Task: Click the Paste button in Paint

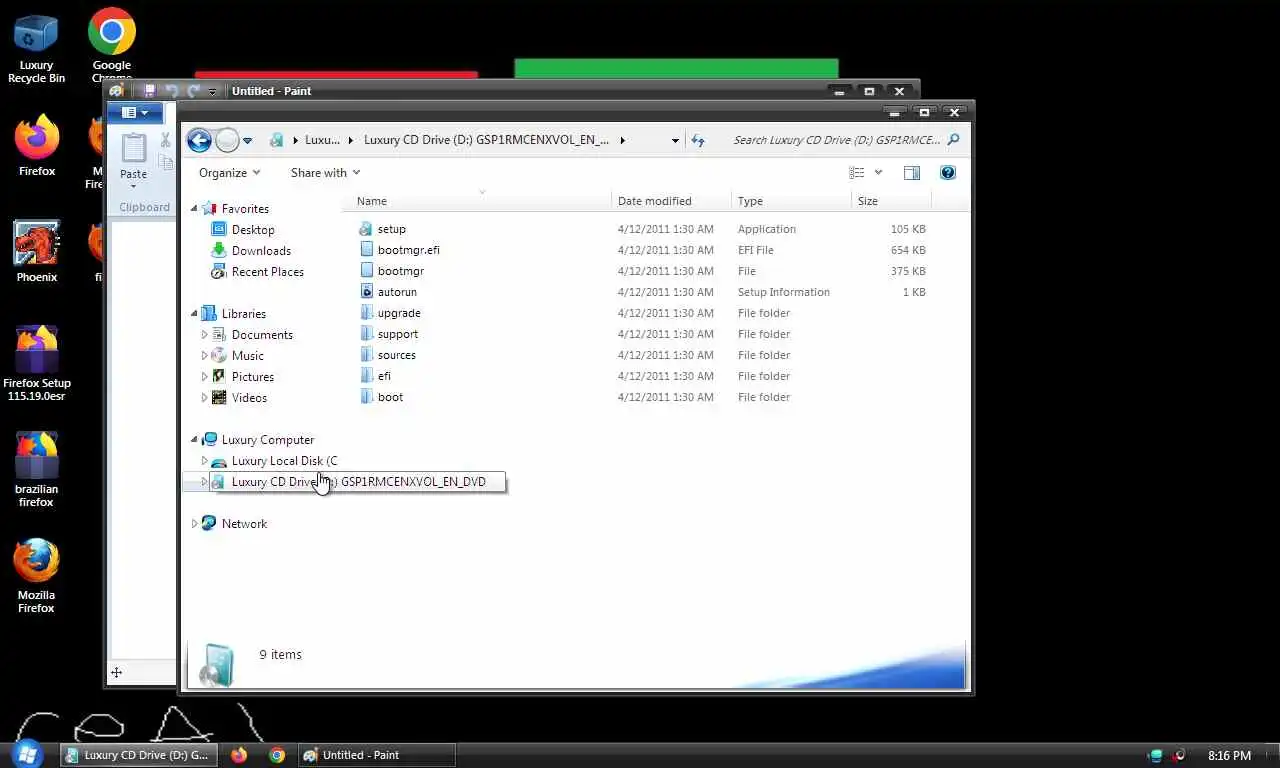Action: pos(133,161)
